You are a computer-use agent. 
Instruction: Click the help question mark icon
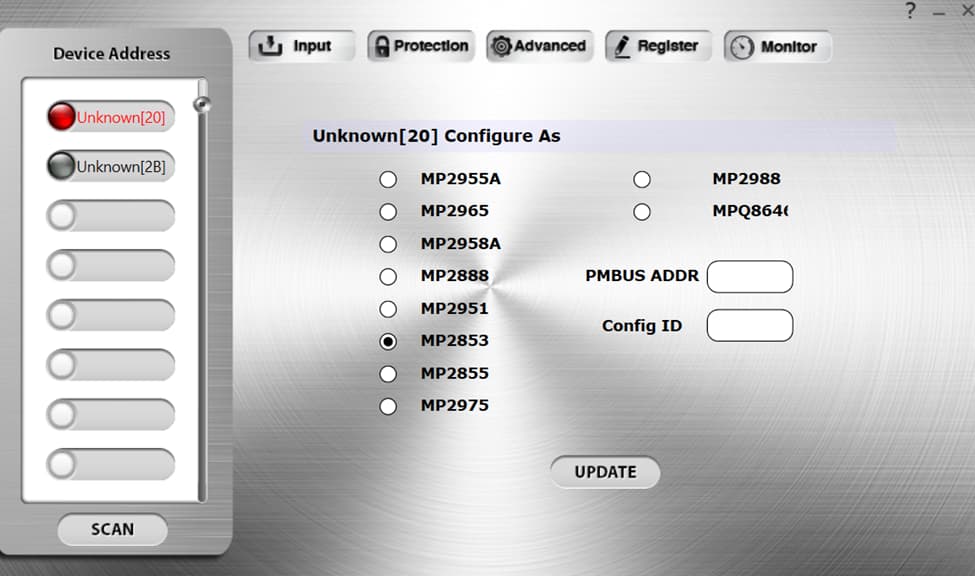tap(910, 11)
